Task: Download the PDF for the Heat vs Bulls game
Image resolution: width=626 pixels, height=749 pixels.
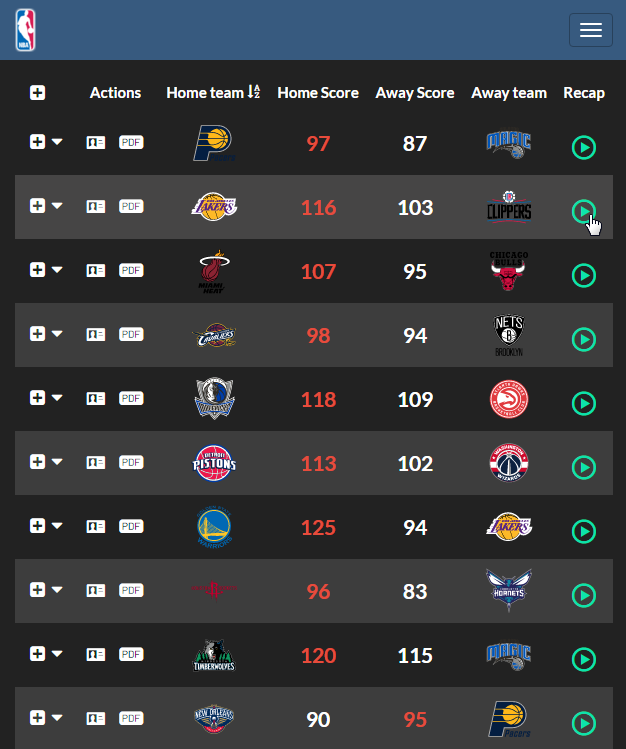Action: click(x=131, y=270)
